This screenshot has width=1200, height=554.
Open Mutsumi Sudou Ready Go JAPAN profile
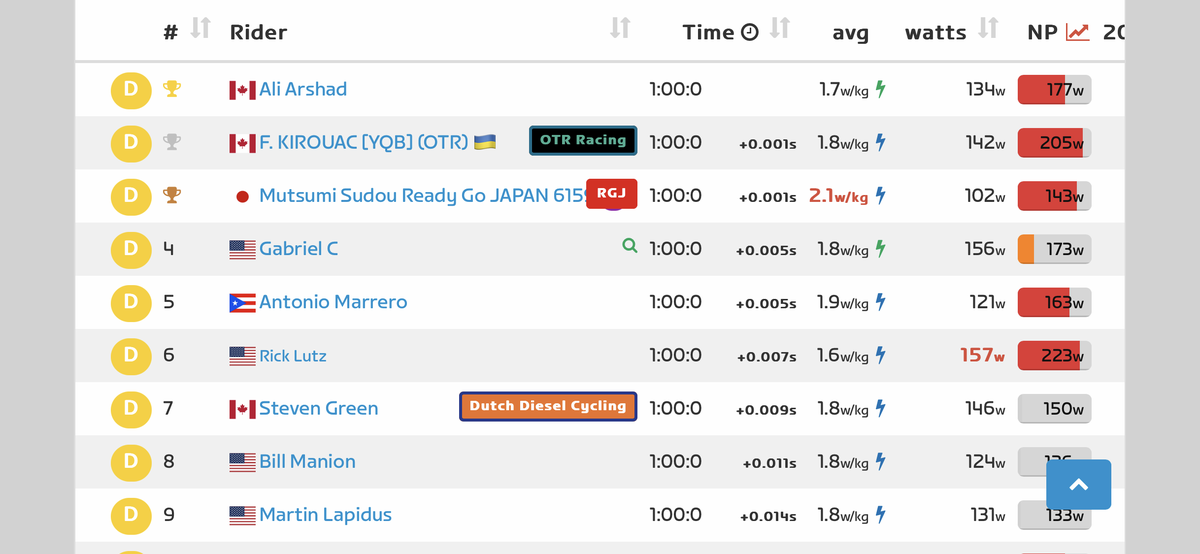(x=422, y=196)
